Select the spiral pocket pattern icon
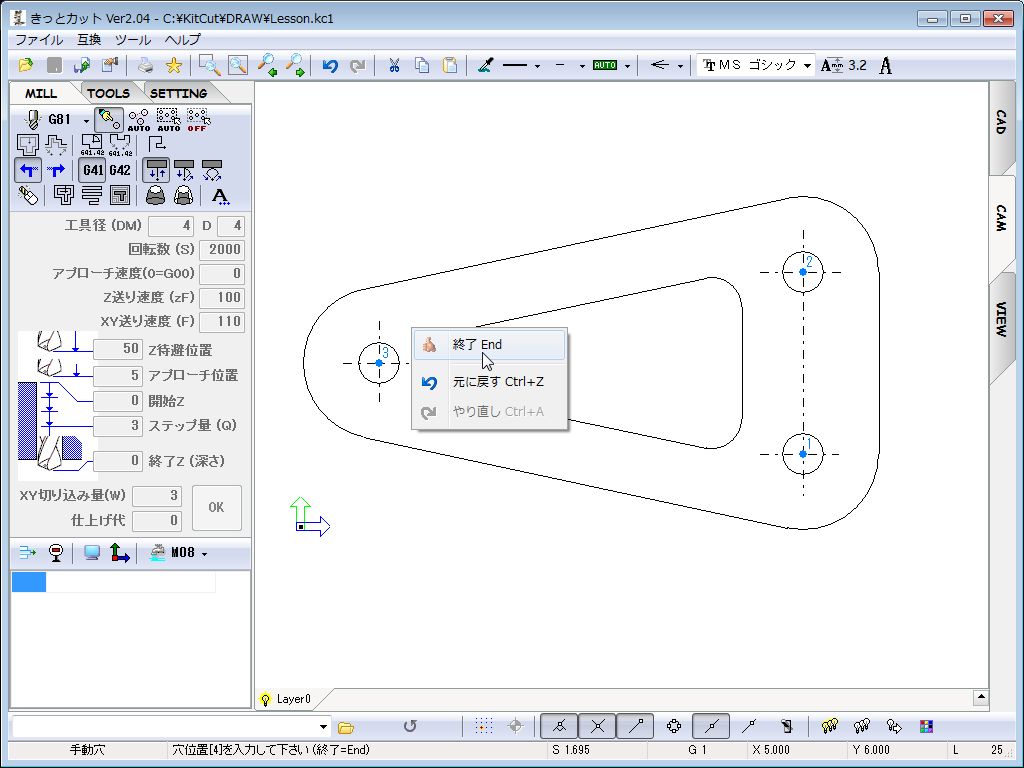The image size is (1024, 768). (x=63, y=195)
